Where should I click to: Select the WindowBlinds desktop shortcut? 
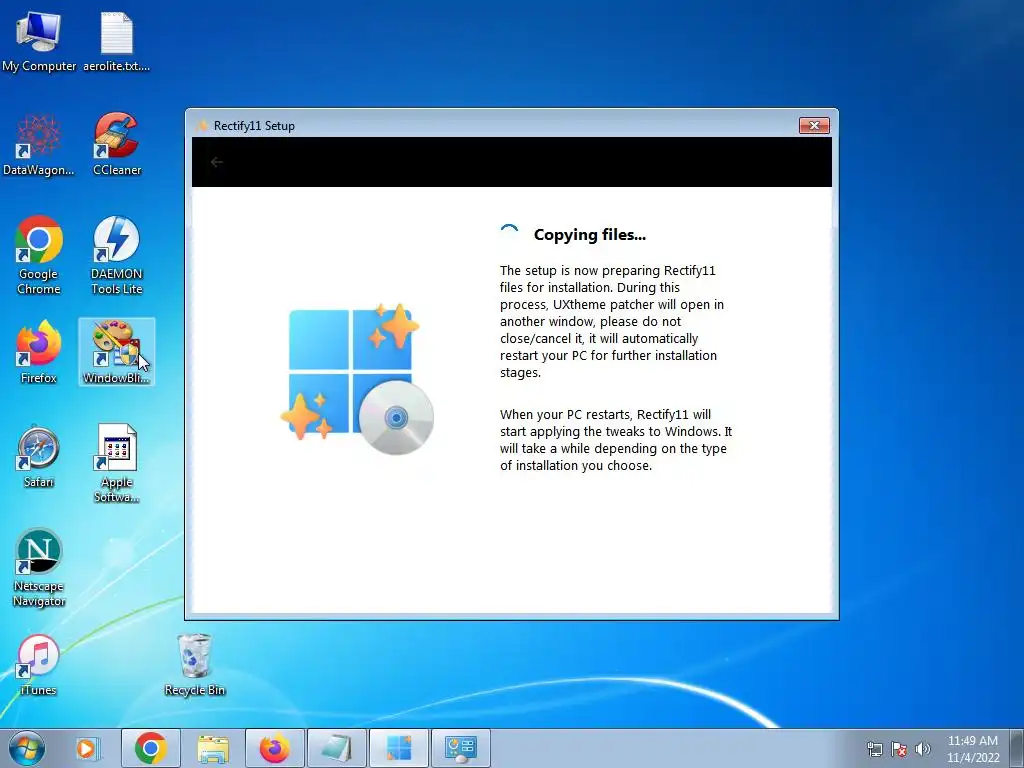tap(117, 353)
